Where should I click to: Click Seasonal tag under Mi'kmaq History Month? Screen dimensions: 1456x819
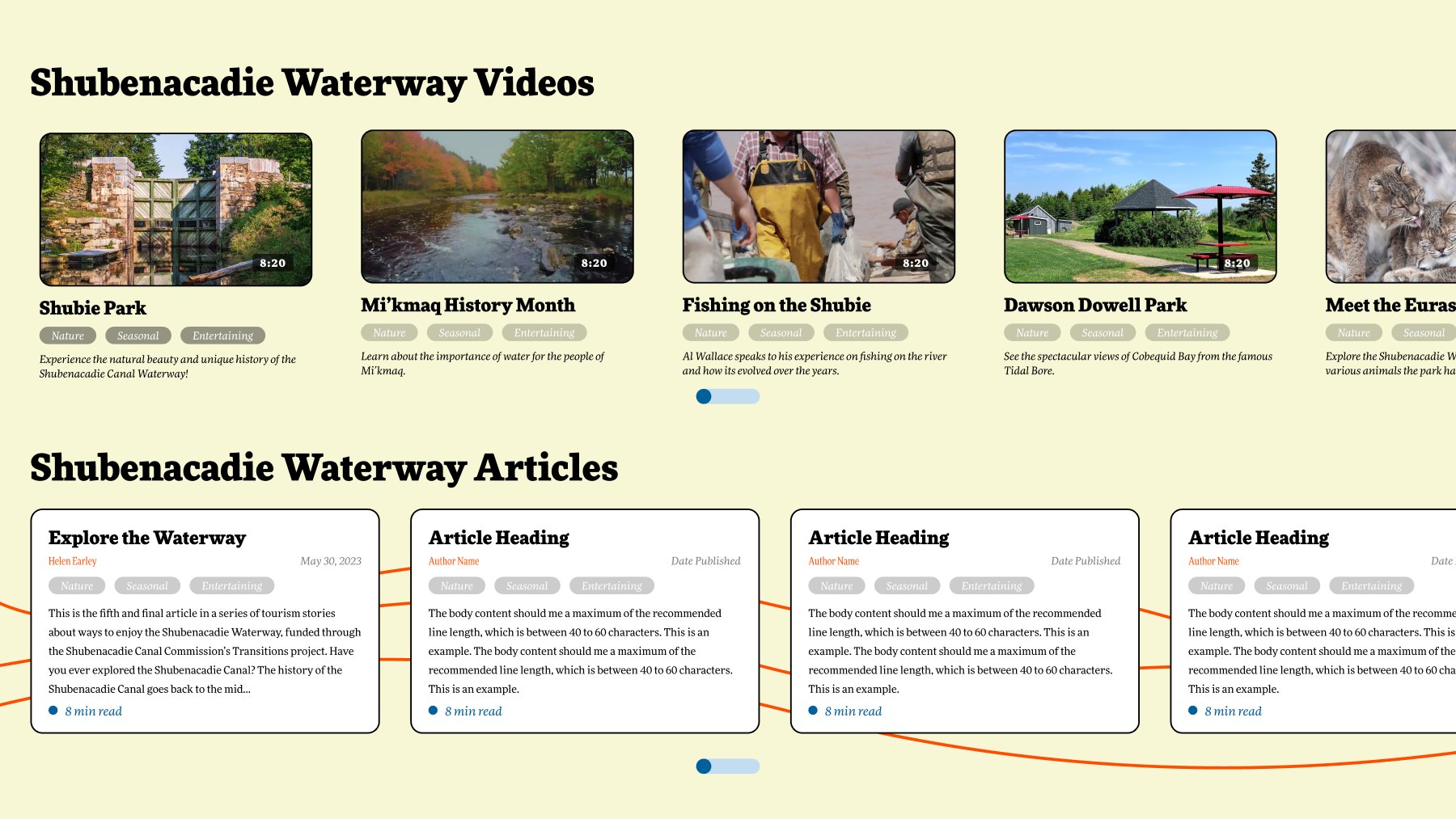pos(459,332)
